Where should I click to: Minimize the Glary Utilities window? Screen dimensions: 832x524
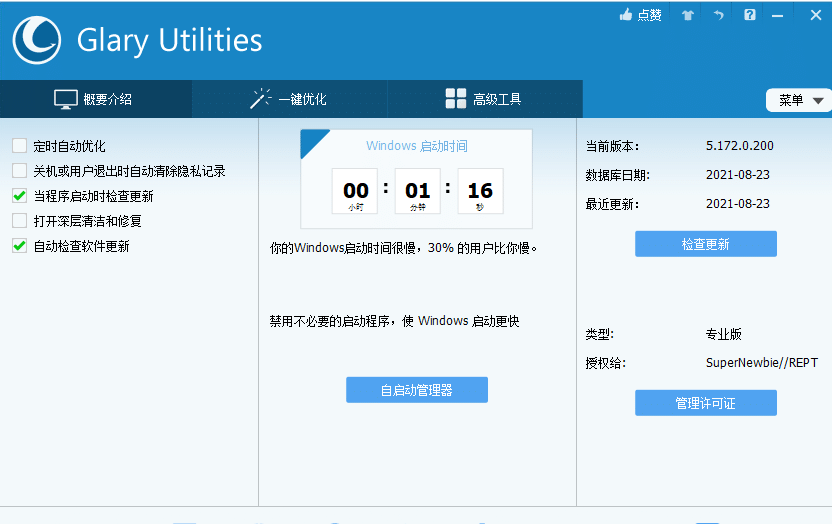[x=777, y=16]
